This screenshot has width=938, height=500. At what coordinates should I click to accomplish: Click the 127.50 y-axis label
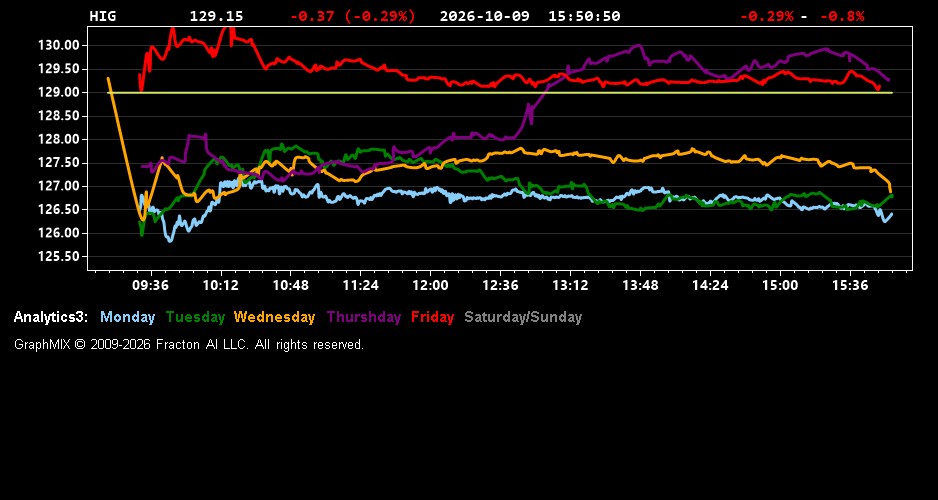(x=59, y=163)
